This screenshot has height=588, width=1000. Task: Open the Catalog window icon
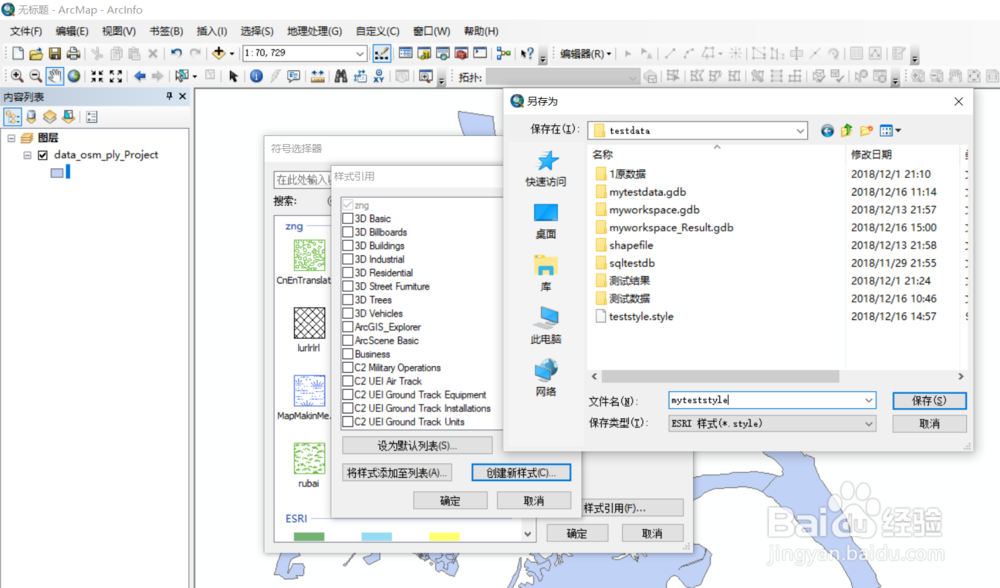pos(423,54)
